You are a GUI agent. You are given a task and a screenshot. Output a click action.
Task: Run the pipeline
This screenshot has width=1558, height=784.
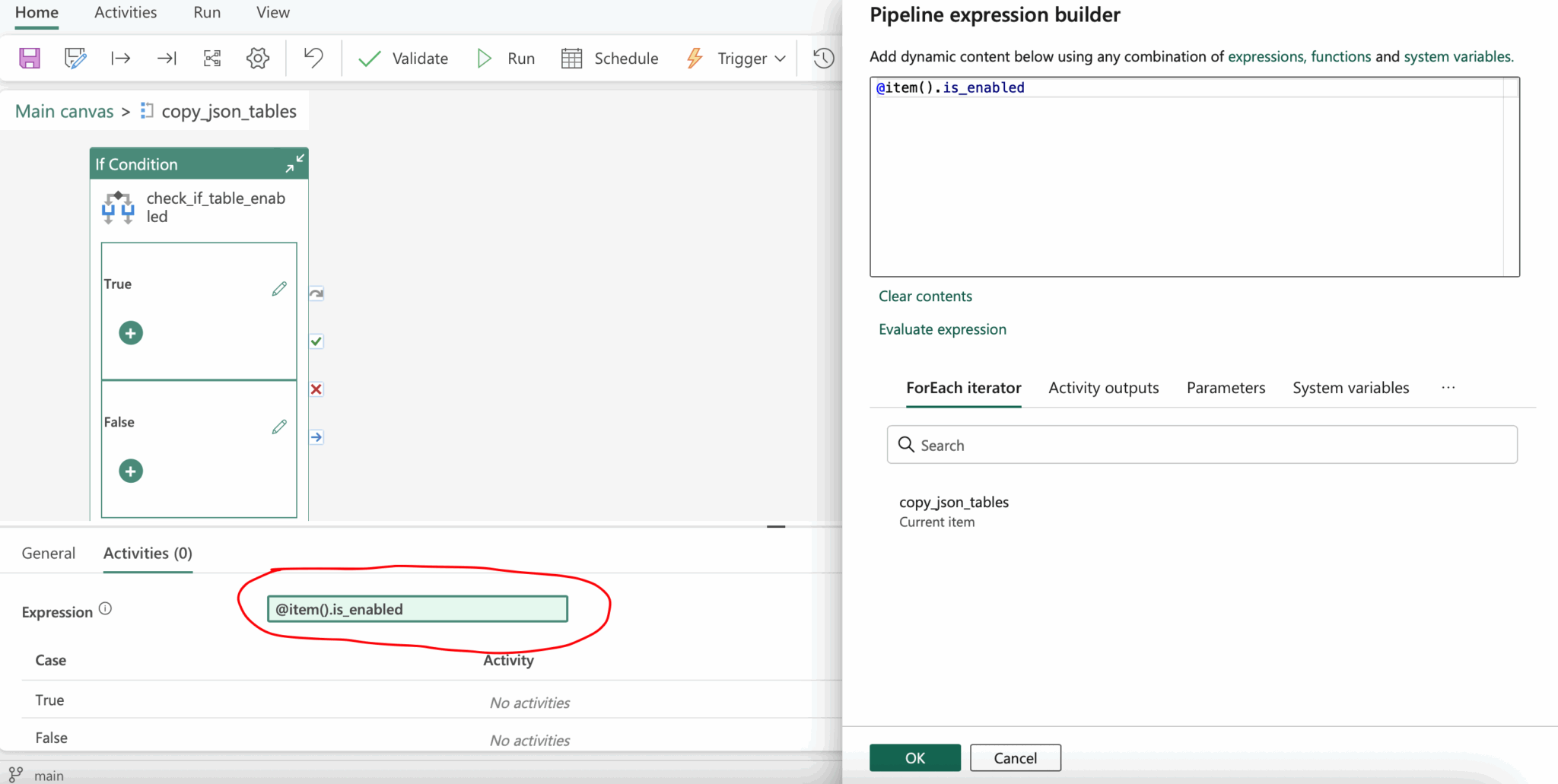[506, 59]
